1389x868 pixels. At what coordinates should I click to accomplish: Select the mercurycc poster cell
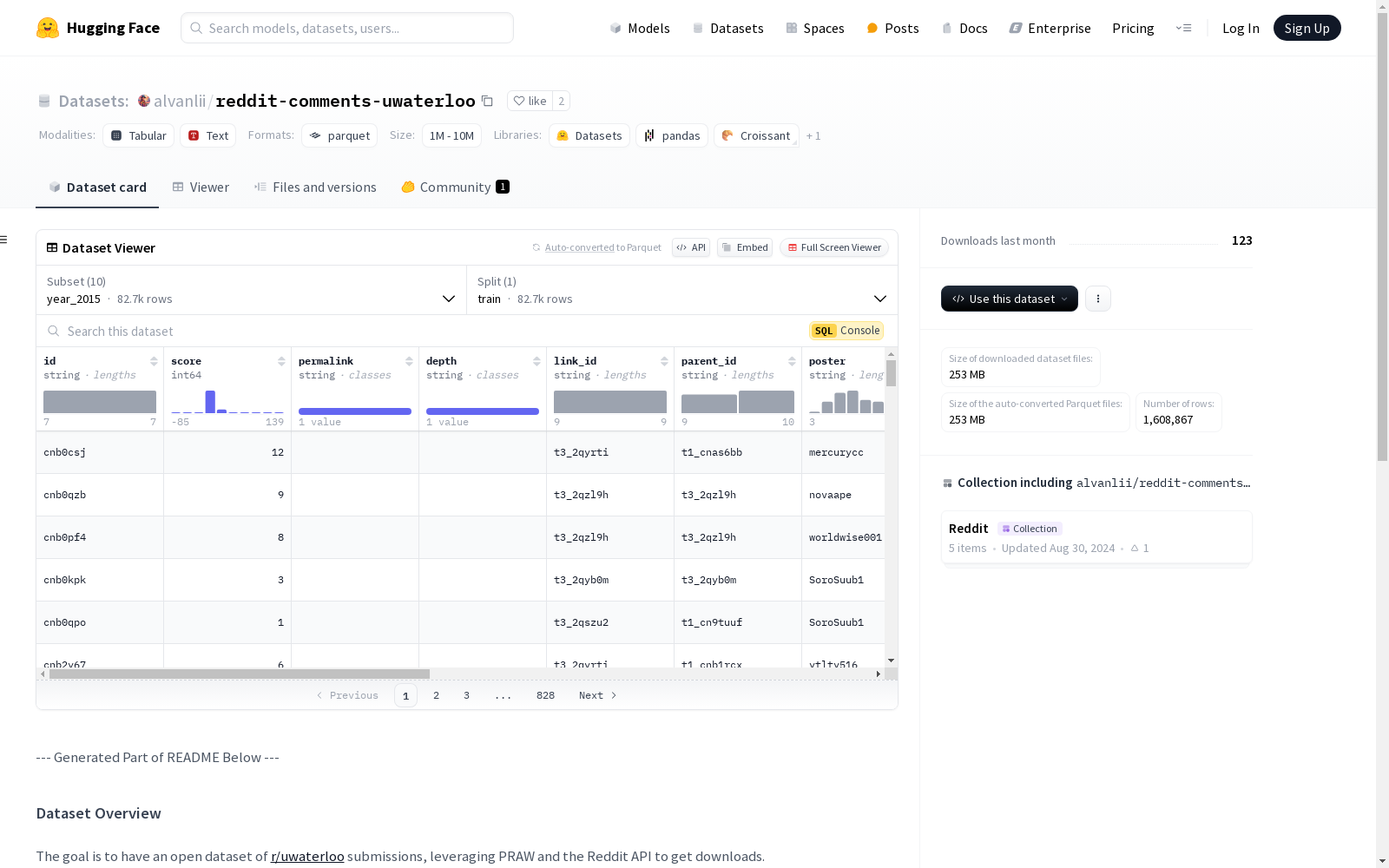843,452
